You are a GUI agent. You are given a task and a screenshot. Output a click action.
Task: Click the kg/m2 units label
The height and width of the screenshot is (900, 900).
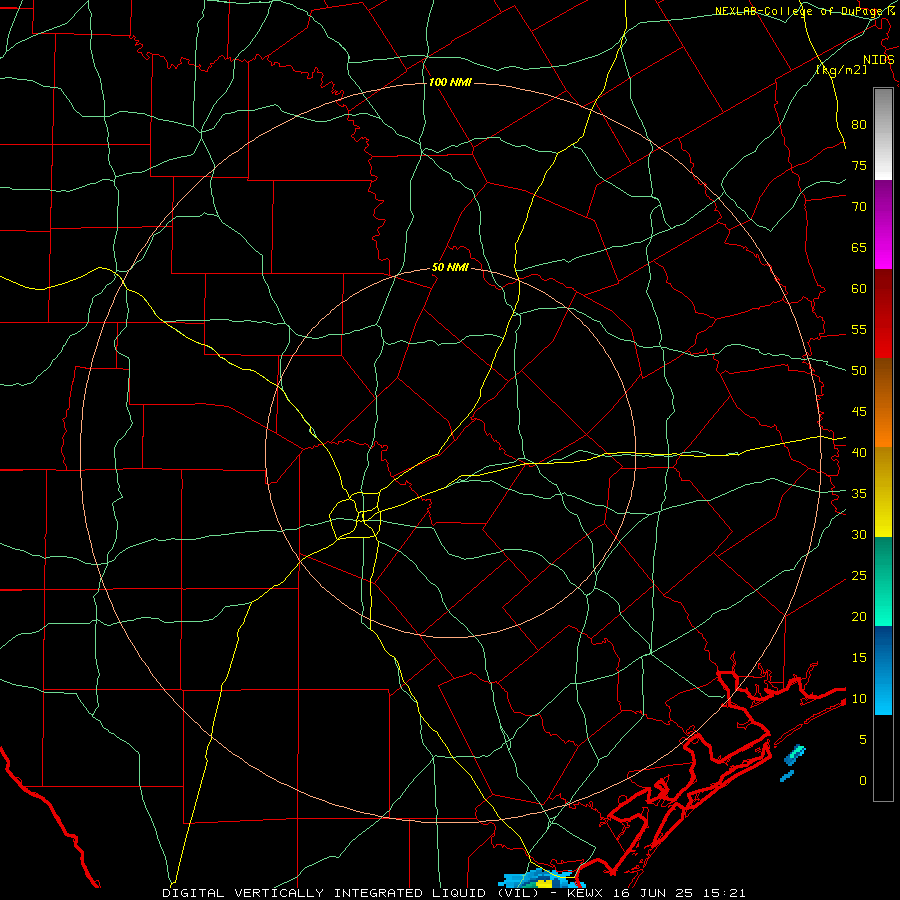pos(841,69)
